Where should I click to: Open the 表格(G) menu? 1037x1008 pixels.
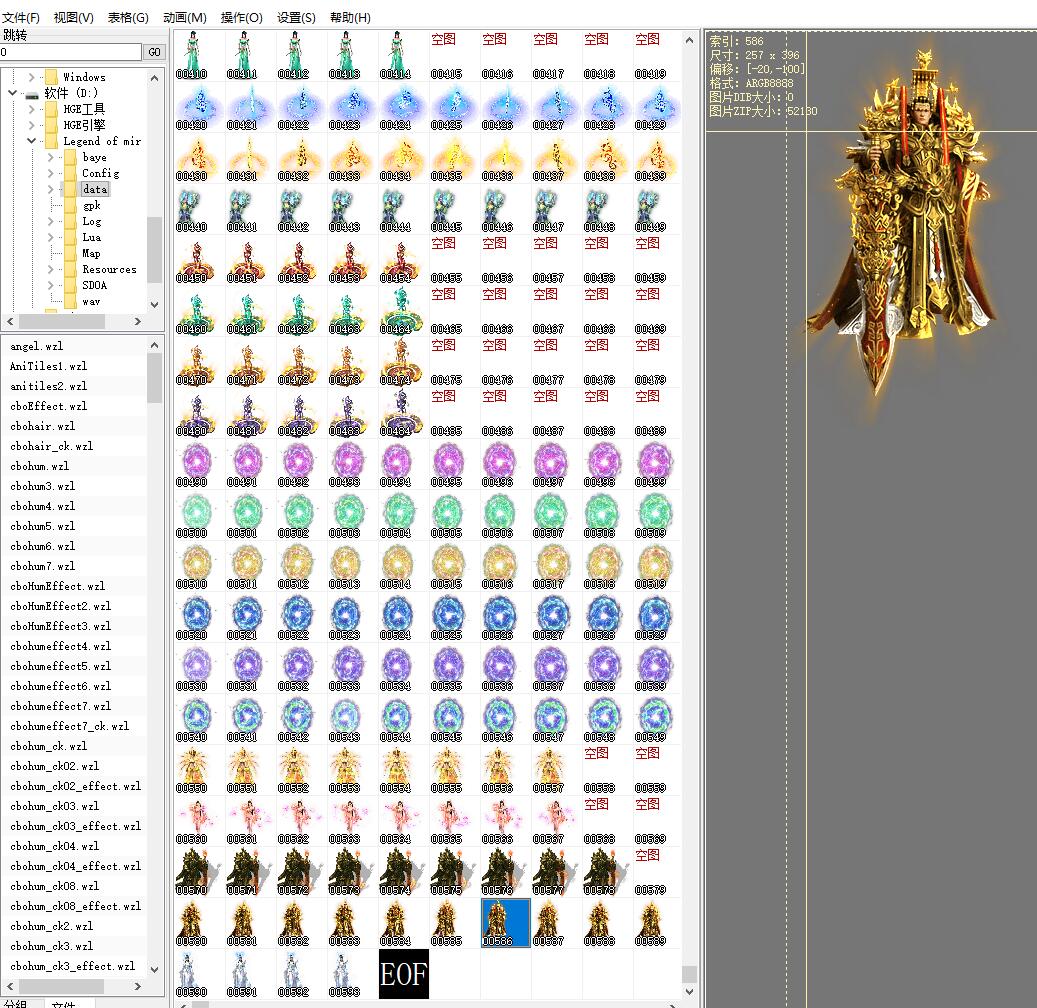128,17
